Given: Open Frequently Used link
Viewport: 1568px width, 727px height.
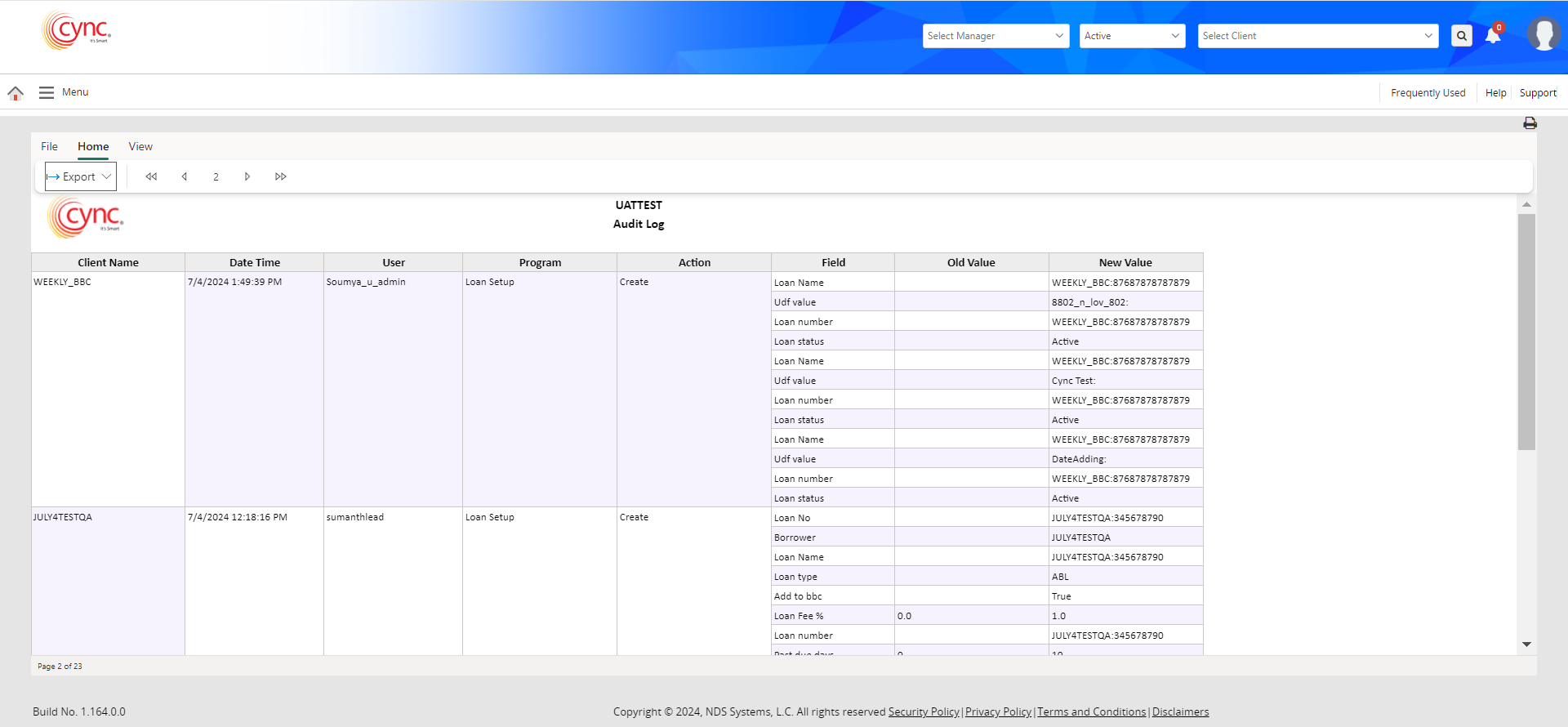Looking at the screenshot, I should [x=1428, y=93].
